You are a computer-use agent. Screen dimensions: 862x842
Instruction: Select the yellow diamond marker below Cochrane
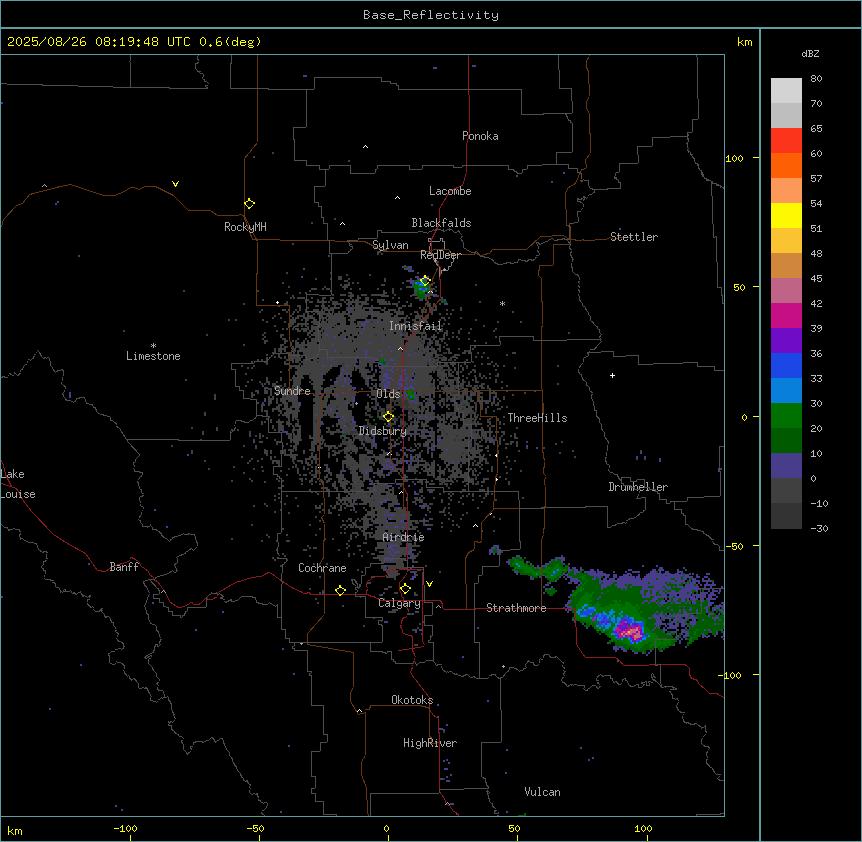340,590
